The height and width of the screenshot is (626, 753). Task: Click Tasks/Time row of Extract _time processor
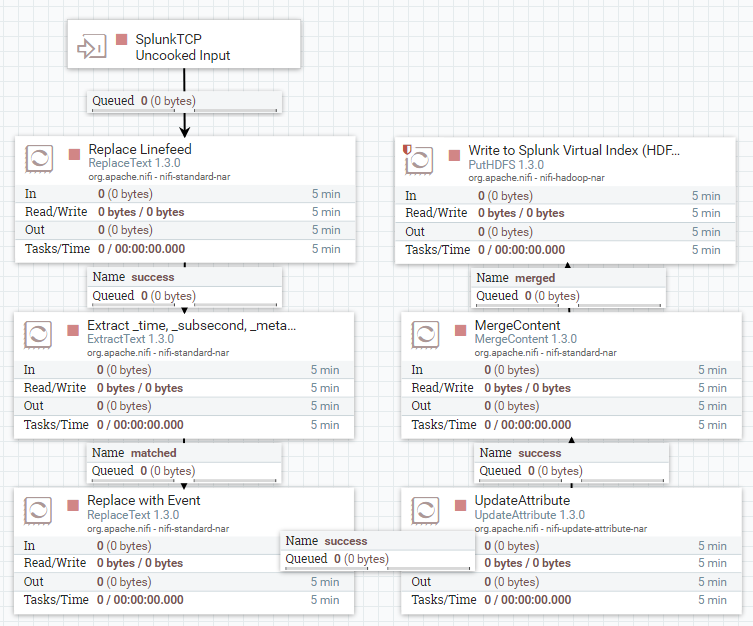(x=184, y=425)
